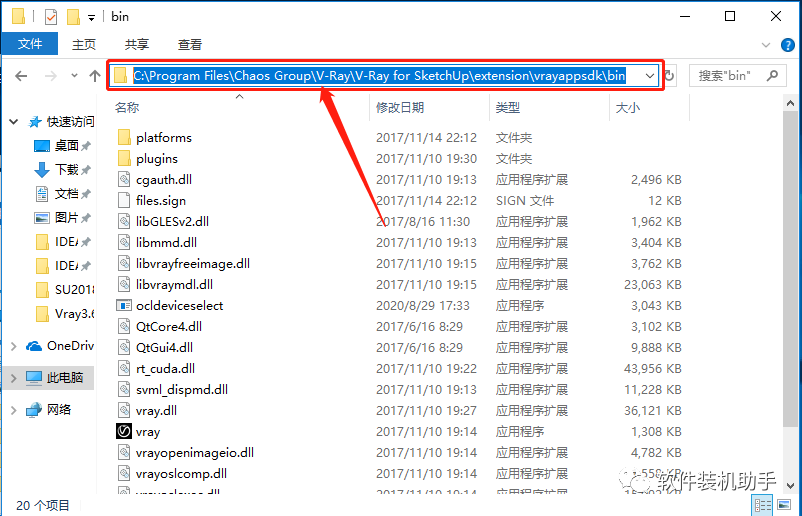802x516 pixels.
Task: Sort by the 类型 column header
Action: (x=508, y=107)
